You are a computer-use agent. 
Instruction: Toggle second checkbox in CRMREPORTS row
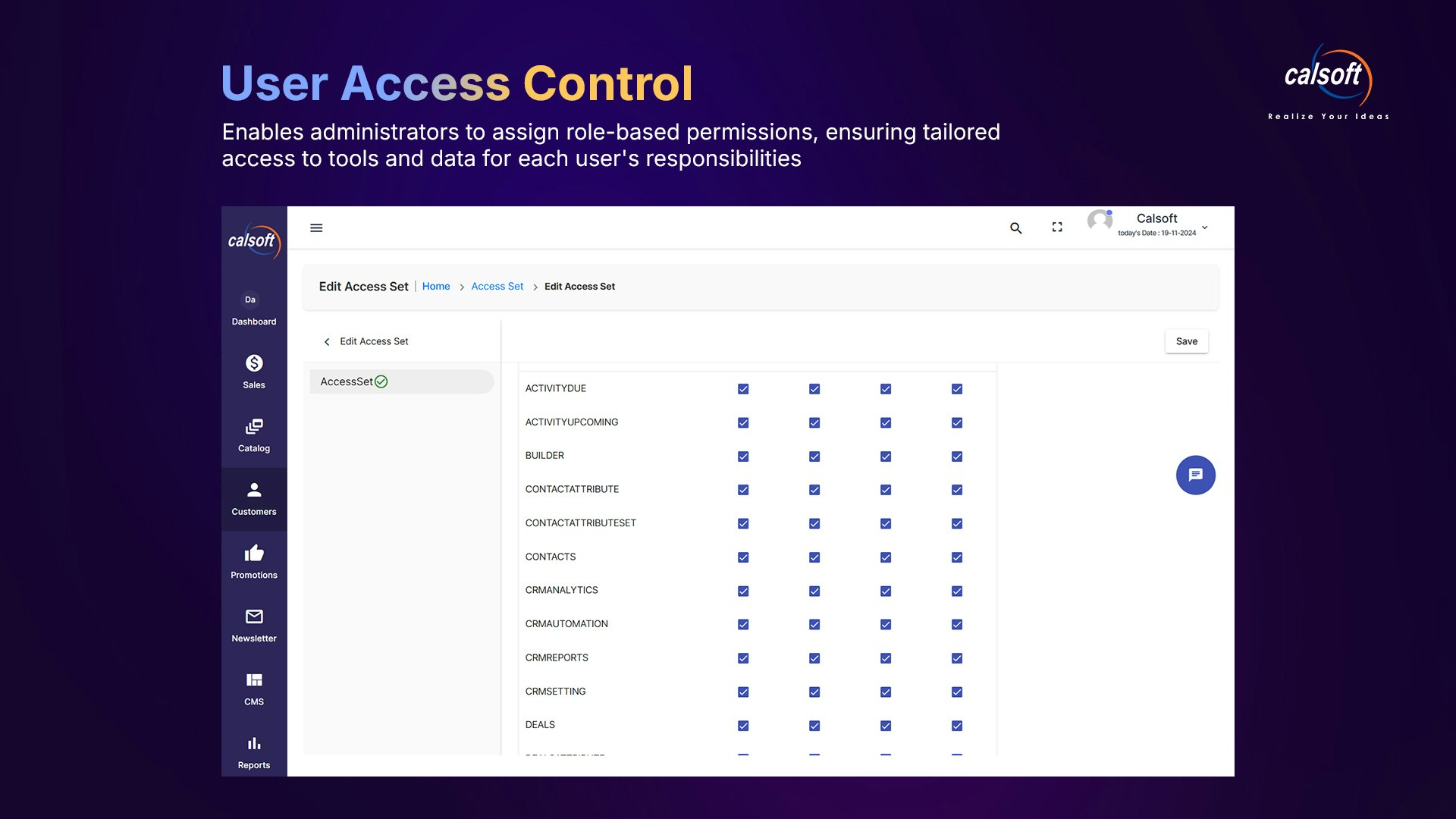[x=814, y=658]
